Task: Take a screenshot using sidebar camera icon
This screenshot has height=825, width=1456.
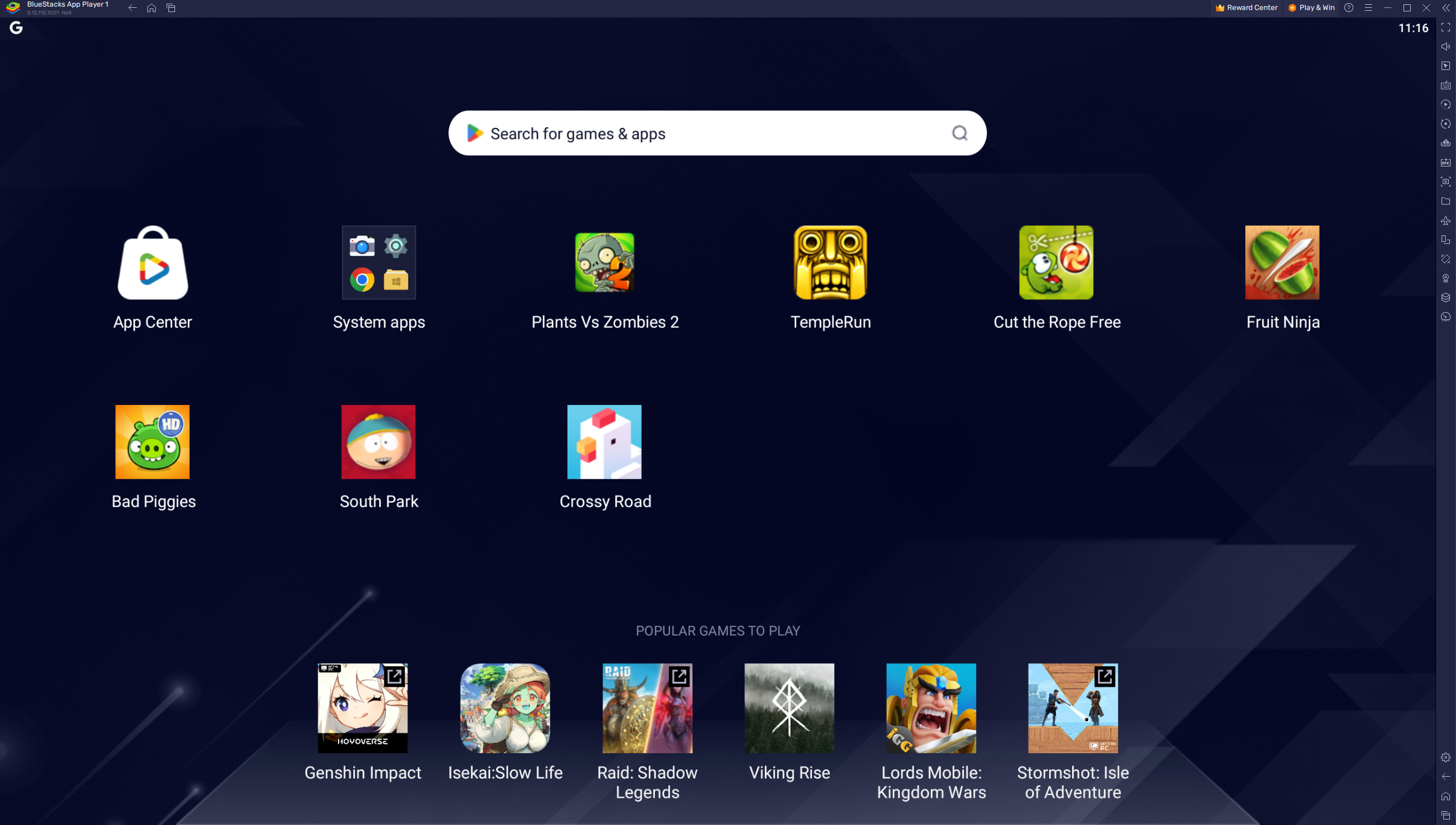Action: click(x=1446, y=182)
